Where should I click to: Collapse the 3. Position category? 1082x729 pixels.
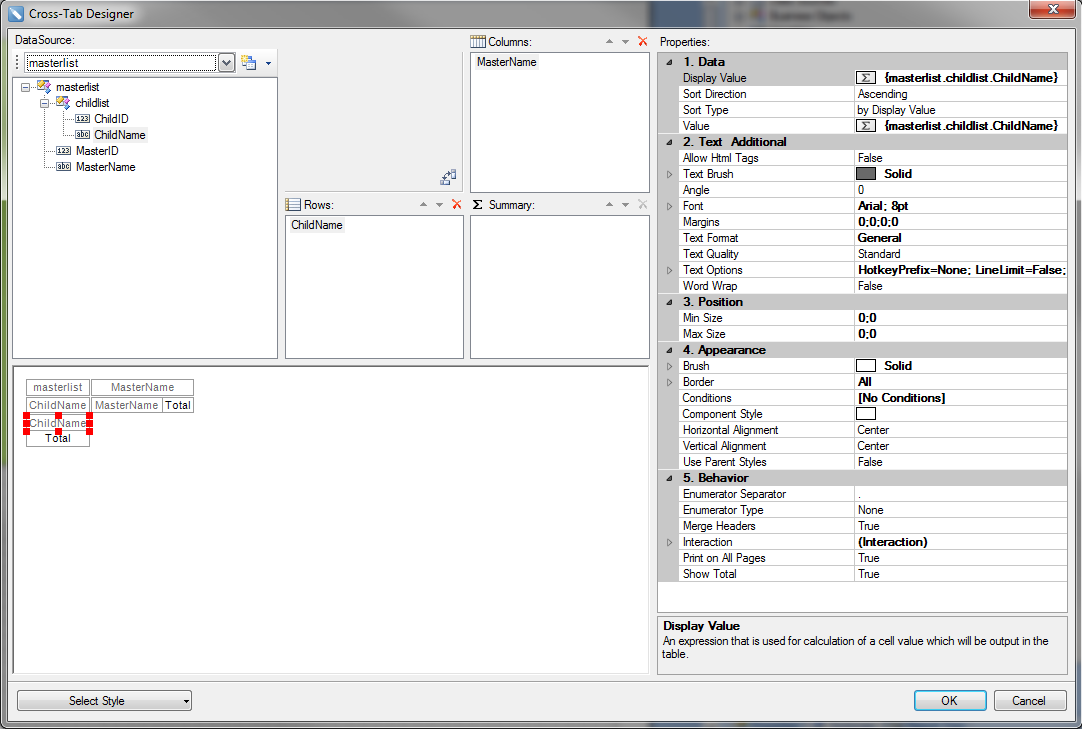click(669, 302)
